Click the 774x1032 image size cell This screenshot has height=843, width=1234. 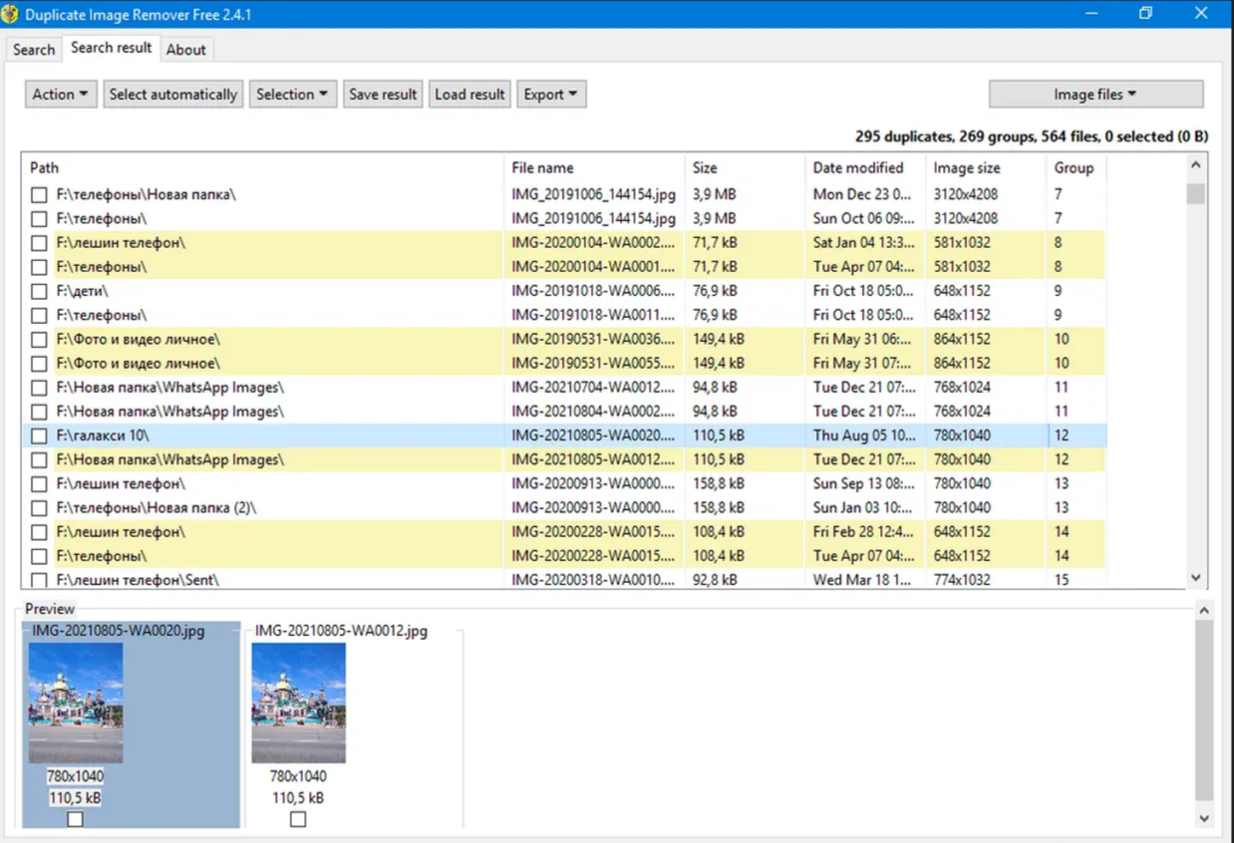click(x=962, y=580)
